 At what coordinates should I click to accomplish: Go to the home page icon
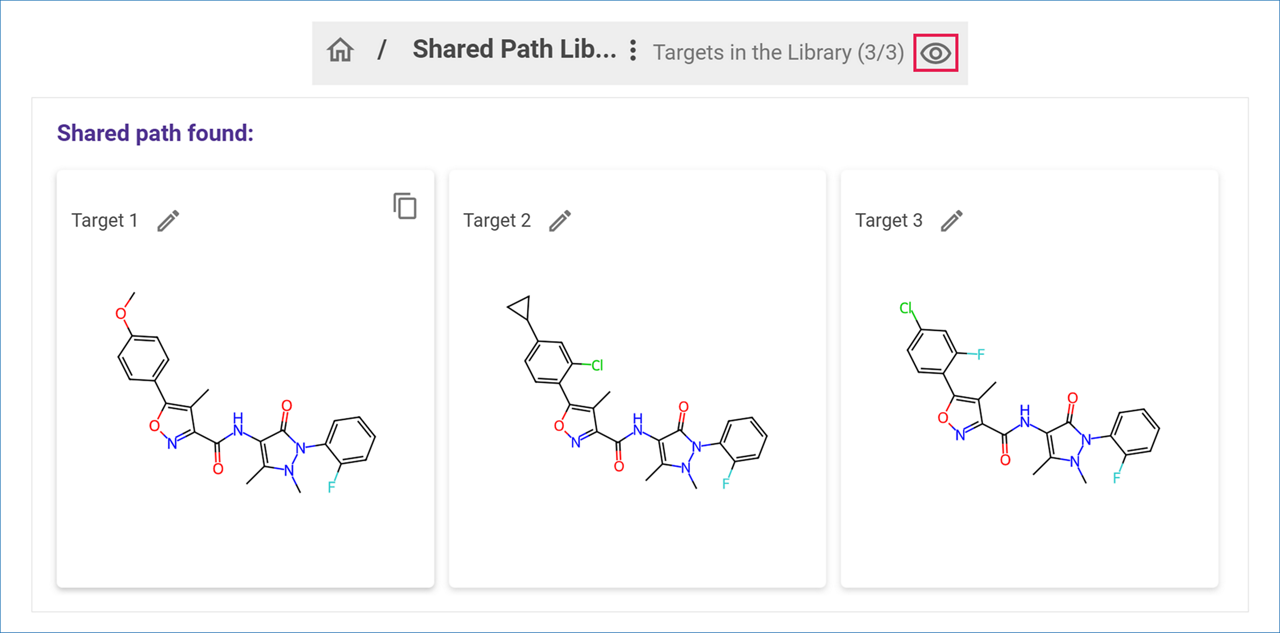[340, 51]
